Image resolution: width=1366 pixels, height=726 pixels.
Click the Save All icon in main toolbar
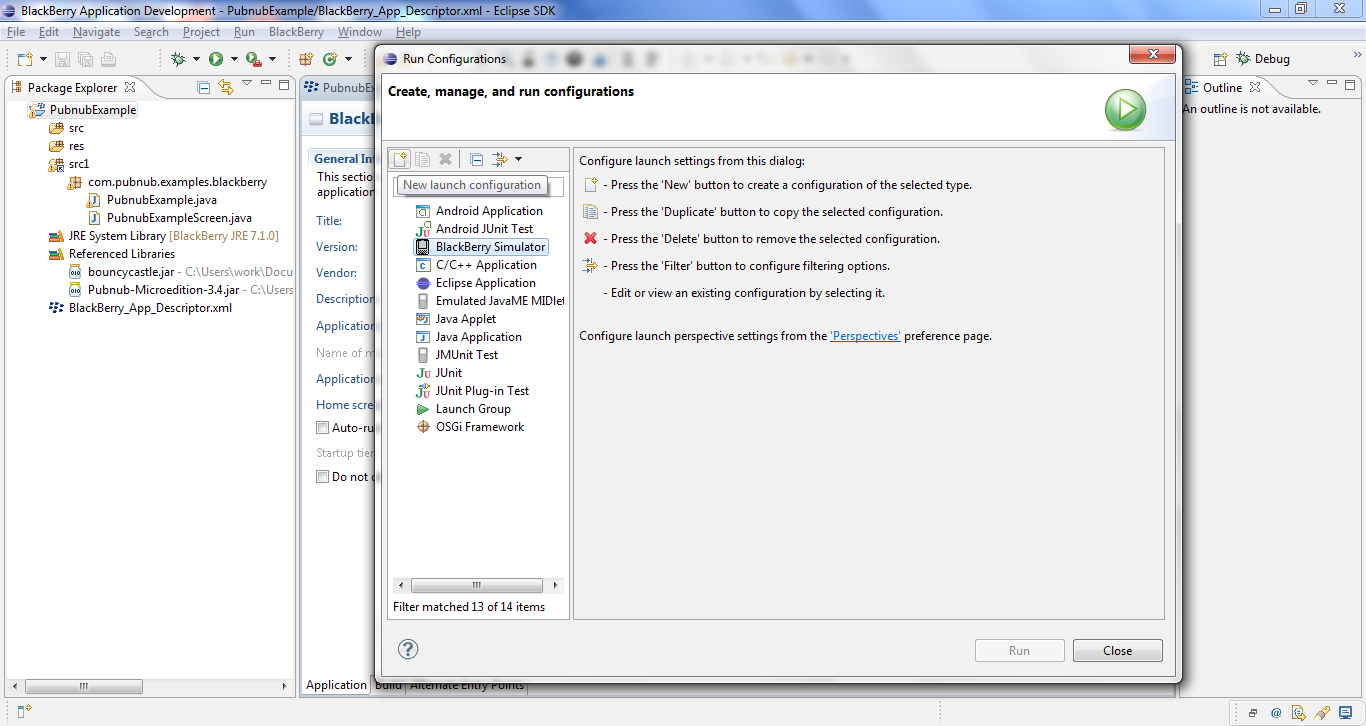(x=85, y=59)
